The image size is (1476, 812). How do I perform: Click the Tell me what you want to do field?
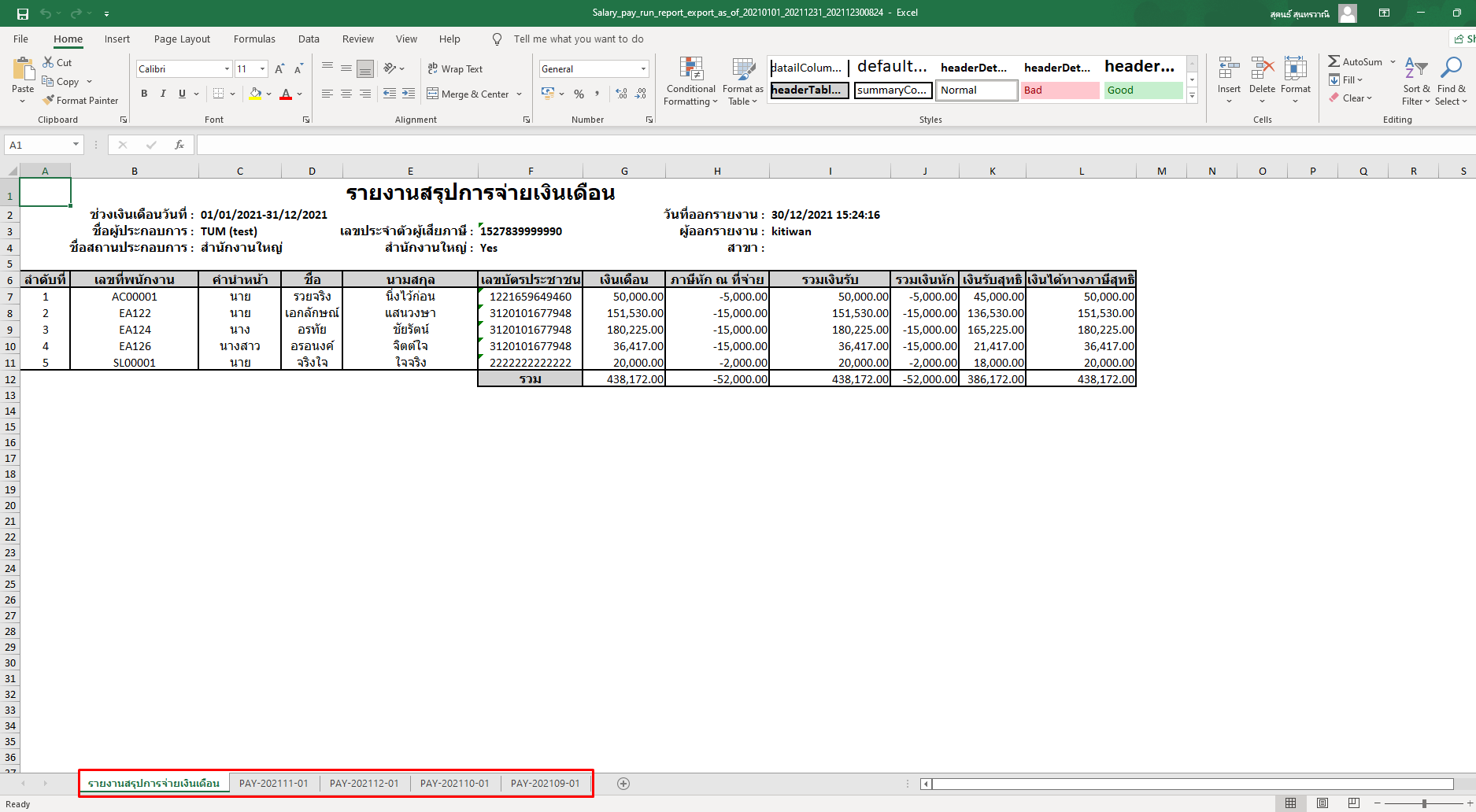pos(579,39)
